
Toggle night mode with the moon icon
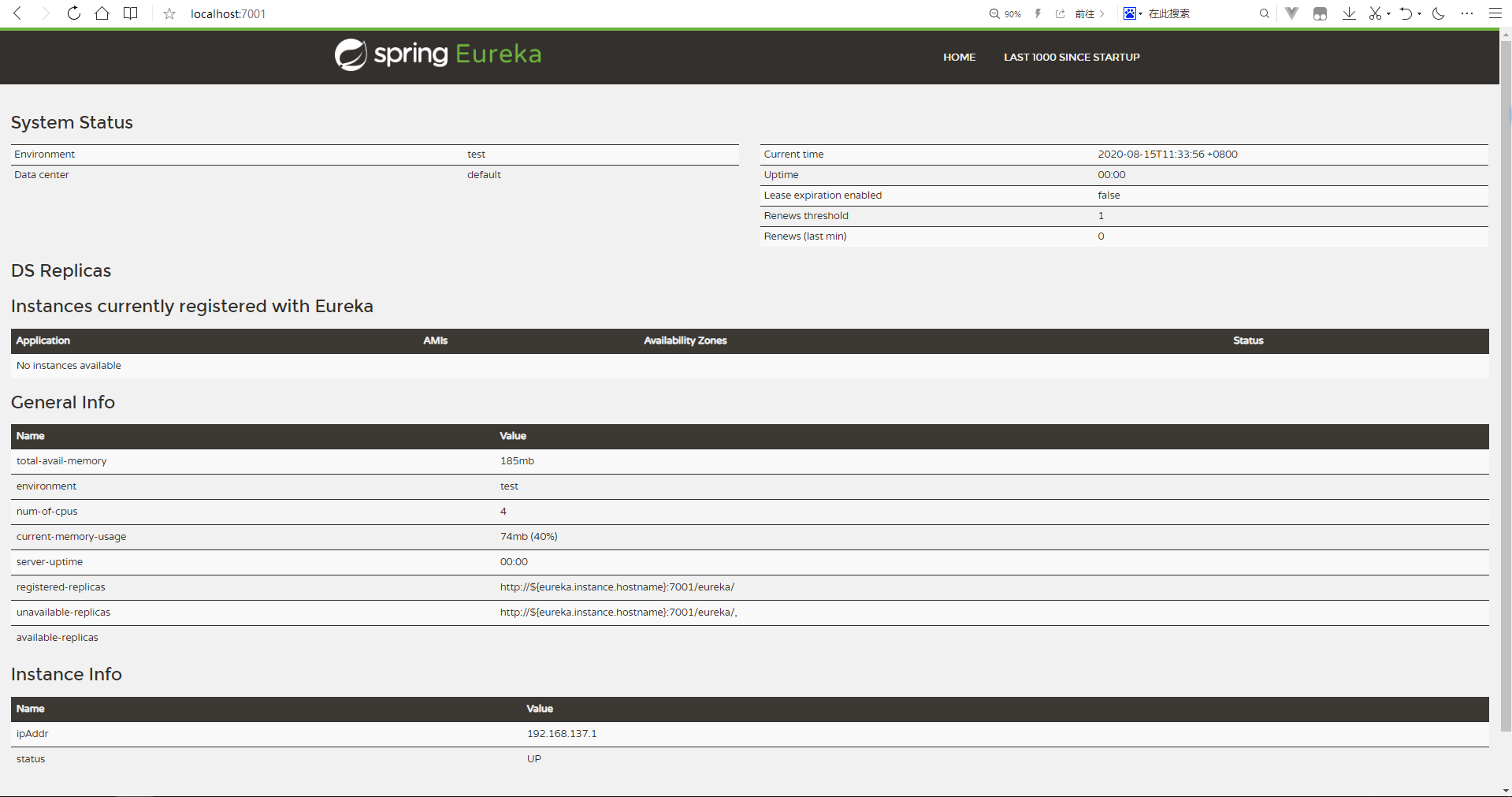[1439, 13]
